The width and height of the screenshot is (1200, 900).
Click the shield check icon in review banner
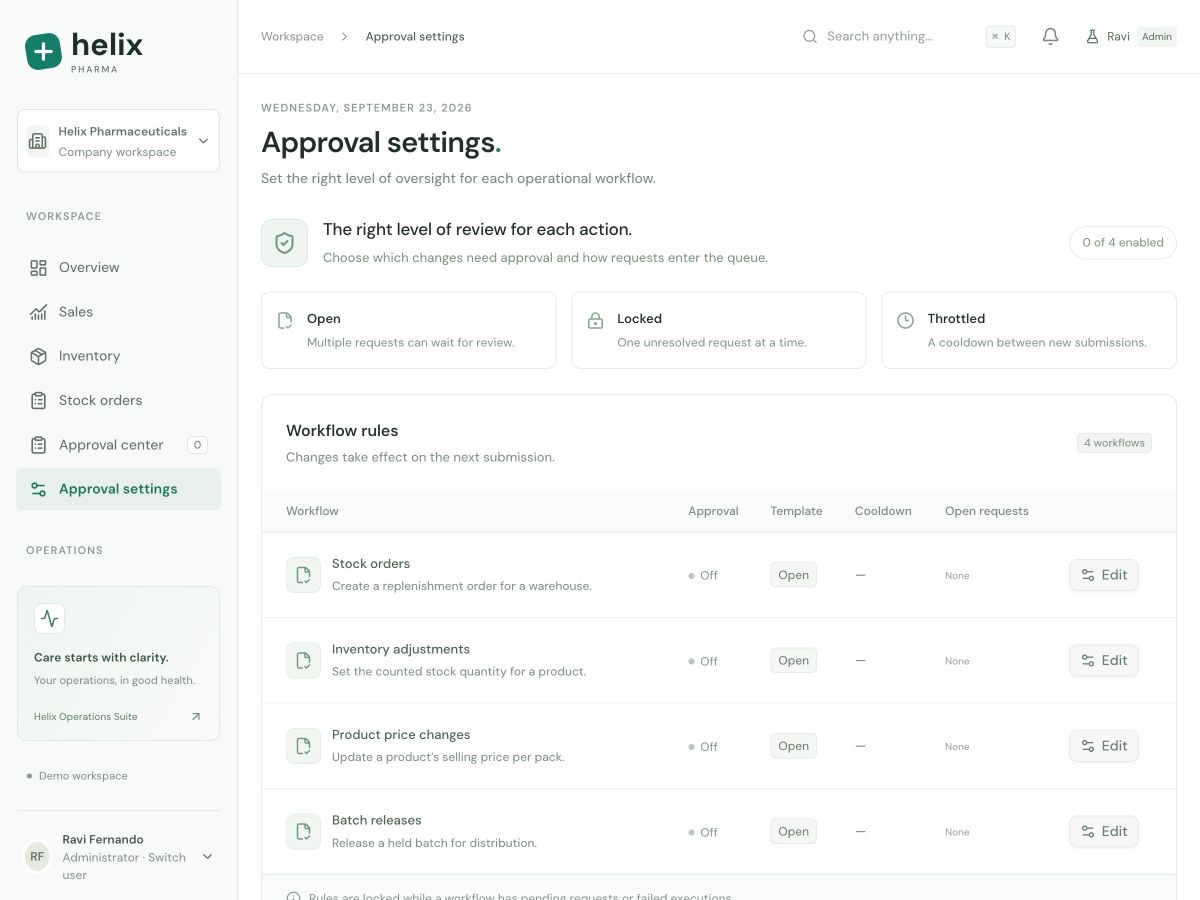point(284,243)
